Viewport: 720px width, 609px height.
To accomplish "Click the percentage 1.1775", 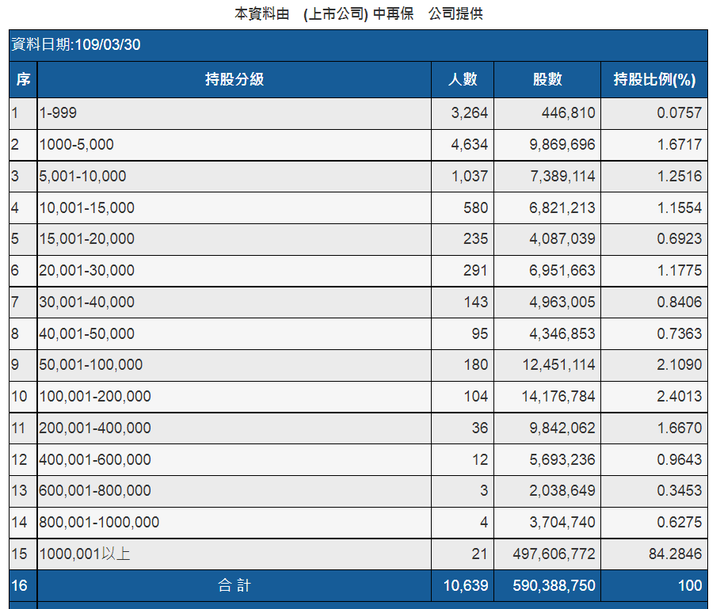I will click(679, 271).
